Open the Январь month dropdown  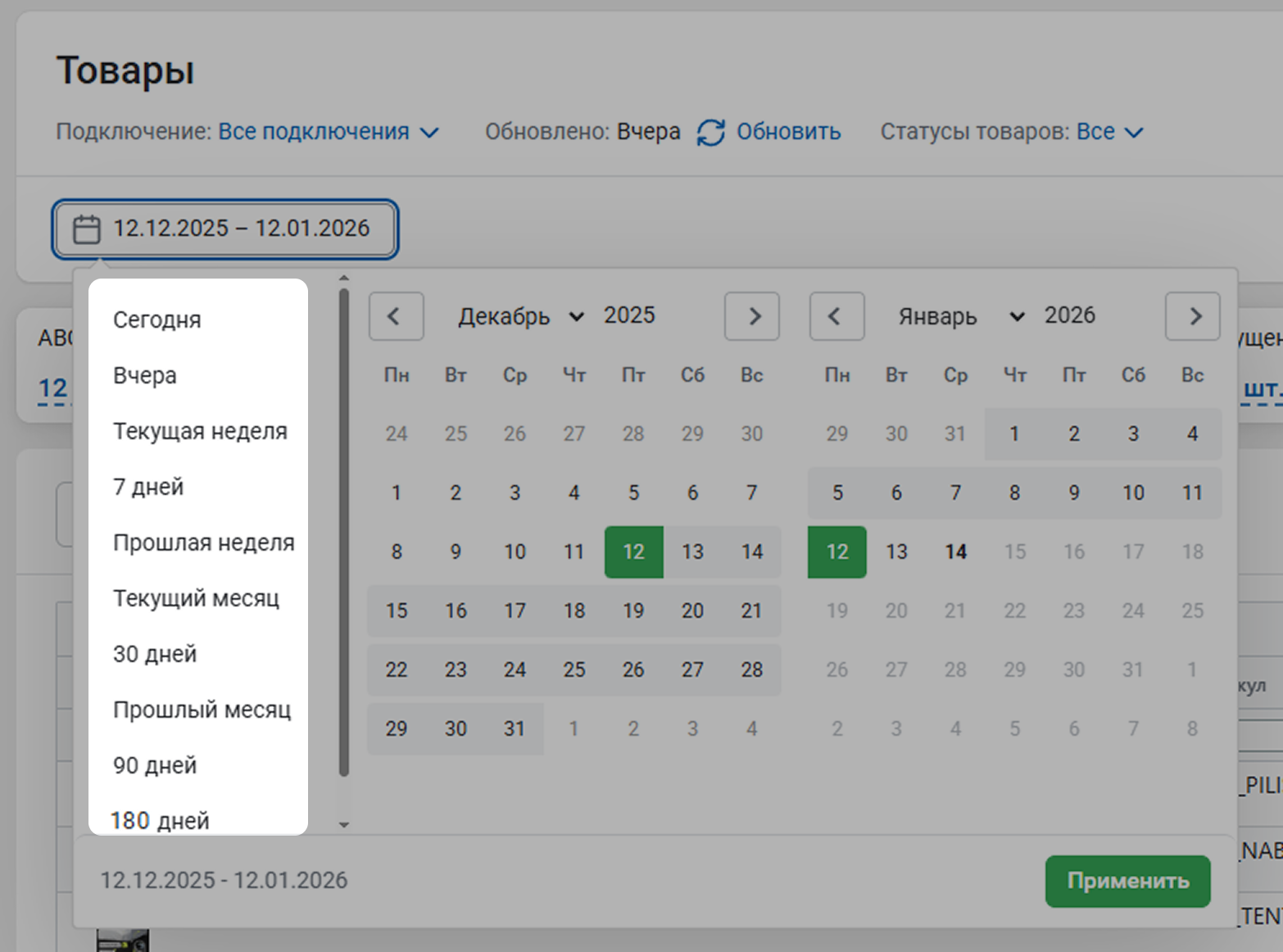(960, 316)
